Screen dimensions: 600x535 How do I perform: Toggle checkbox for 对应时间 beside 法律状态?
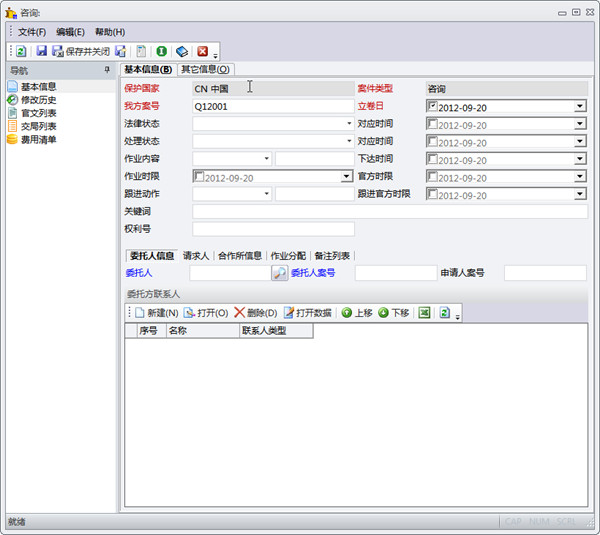click(x=432, y=124)
